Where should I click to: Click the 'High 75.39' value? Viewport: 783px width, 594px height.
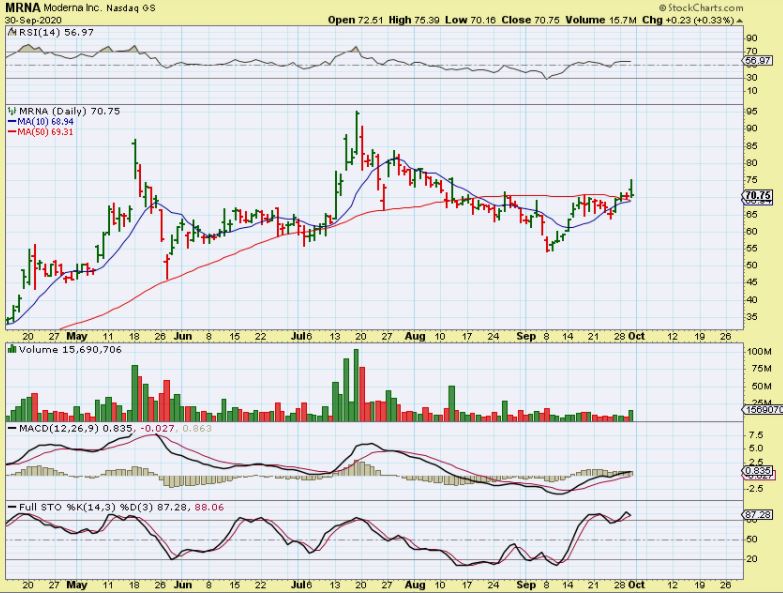click(x=414, y=20)
